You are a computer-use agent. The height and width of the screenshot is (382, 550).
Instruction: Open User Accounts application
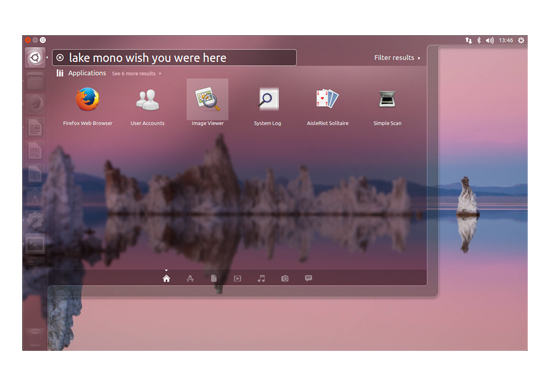tap(147, 105)
